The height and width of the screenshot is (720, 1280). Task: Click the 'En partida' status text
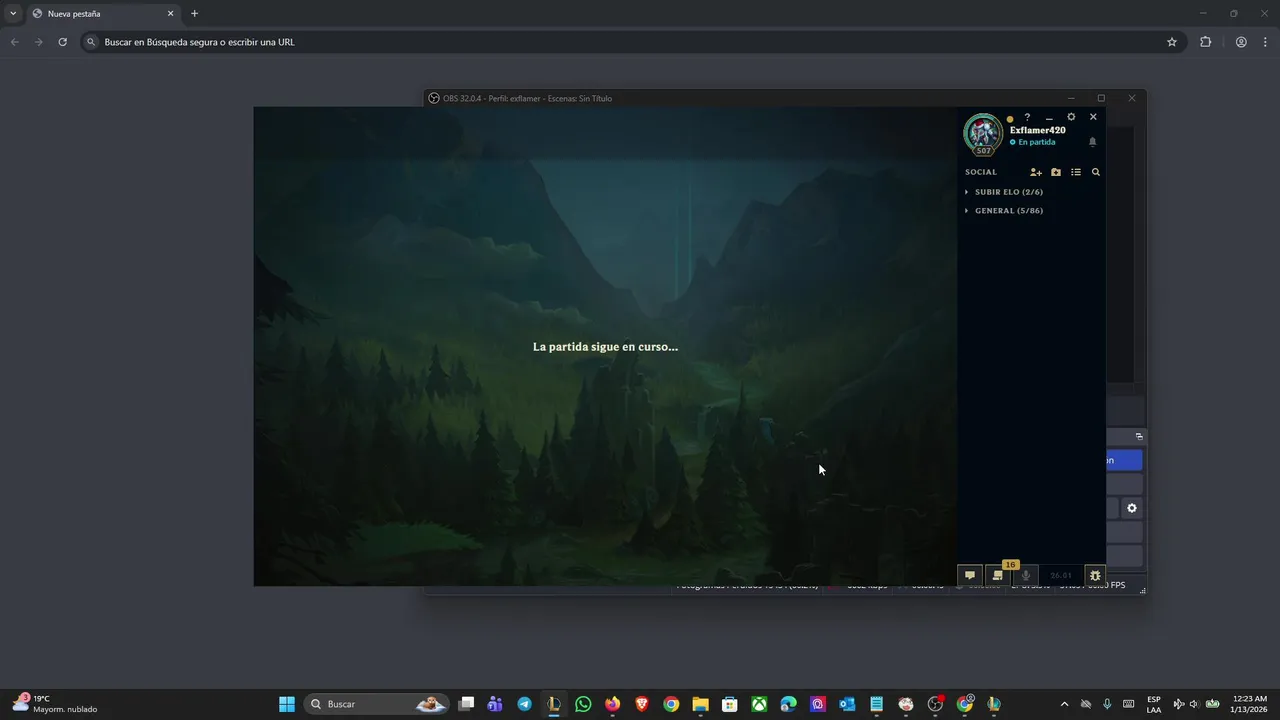pyautogui.click(x=1037, y=142)
